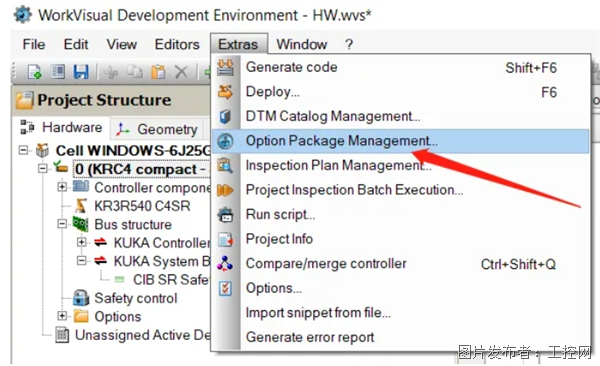The height and width of the screenshot is (366, 600).
Task: Click the Copy toolbar icon
Action: pos(135,72)
